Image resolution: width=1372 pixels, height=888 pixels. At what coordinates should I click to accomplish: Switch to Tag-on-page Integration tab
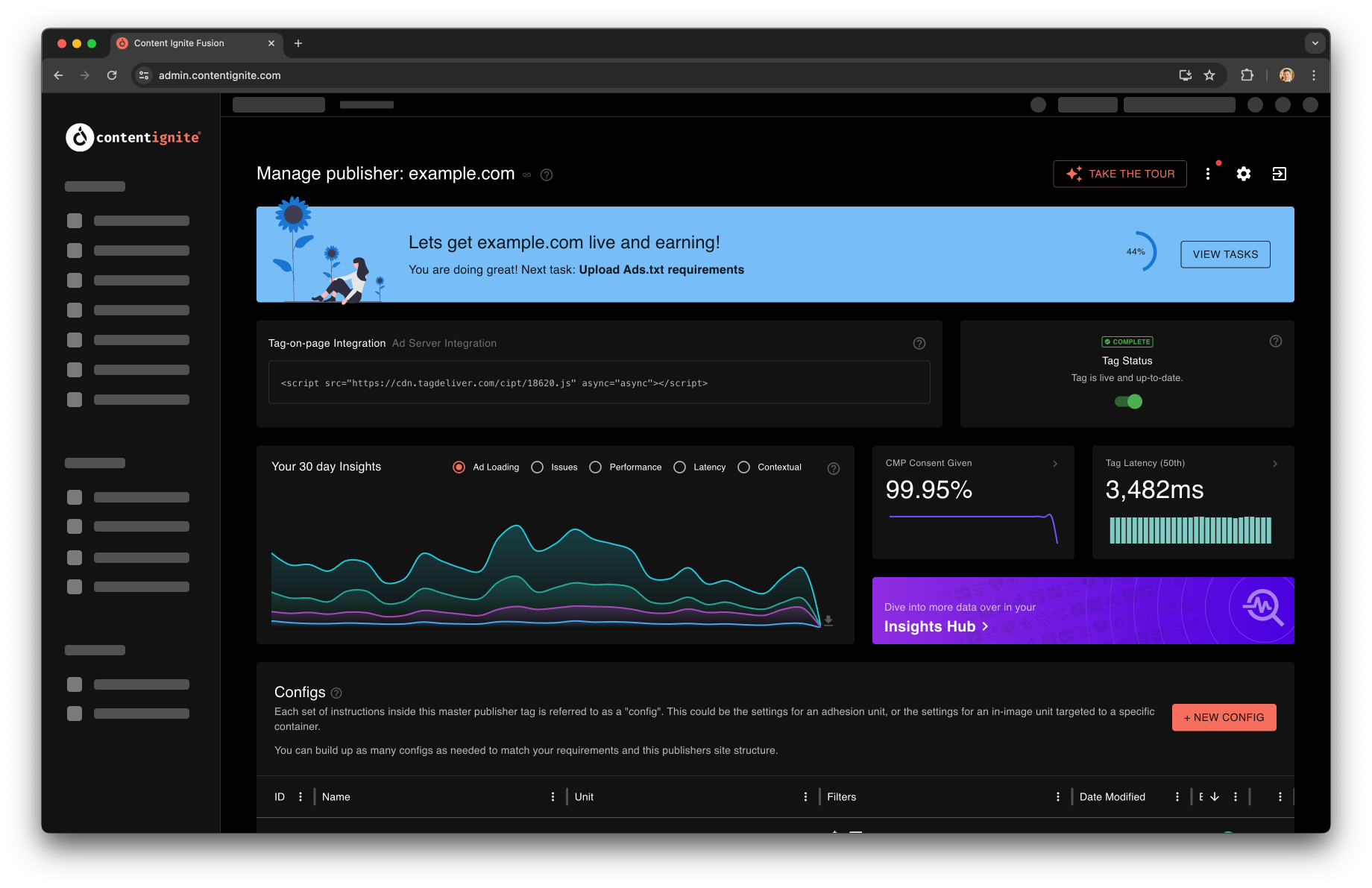[327, 343]
